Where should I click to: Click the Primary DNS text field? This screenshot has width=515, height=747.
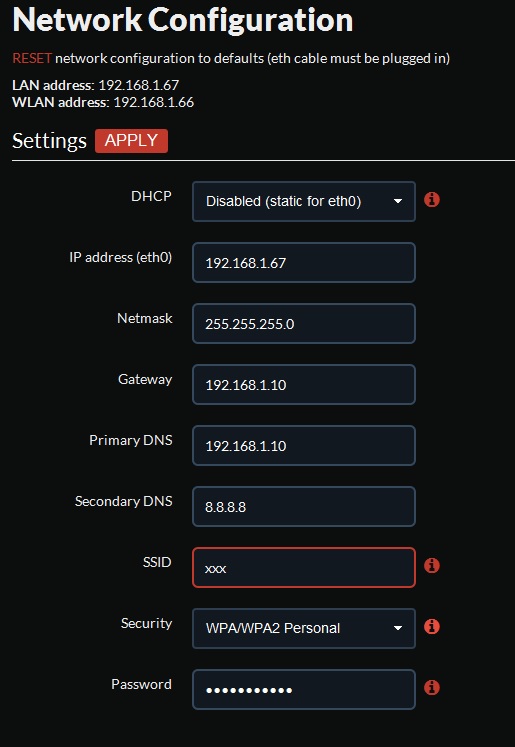tap(304, 445)
